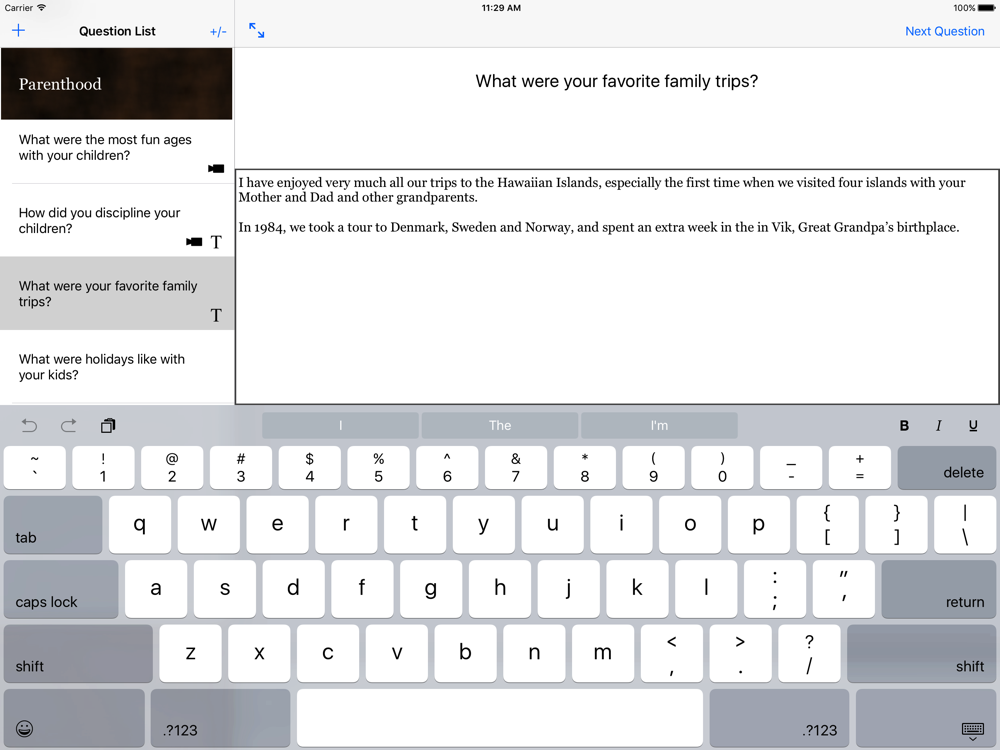Tap the return key

point(939,589)
